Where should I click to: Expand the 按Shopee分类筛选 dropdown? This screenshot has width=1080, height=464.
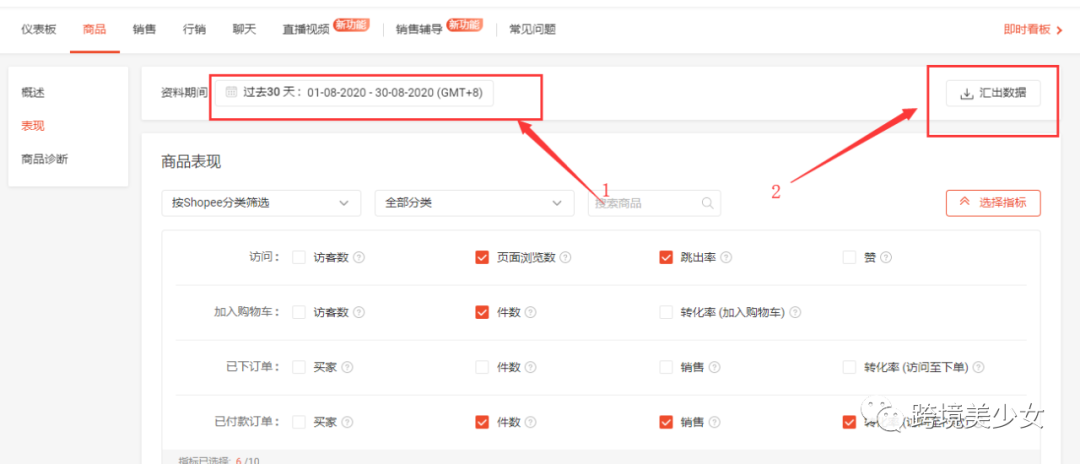tap(261, 203)
